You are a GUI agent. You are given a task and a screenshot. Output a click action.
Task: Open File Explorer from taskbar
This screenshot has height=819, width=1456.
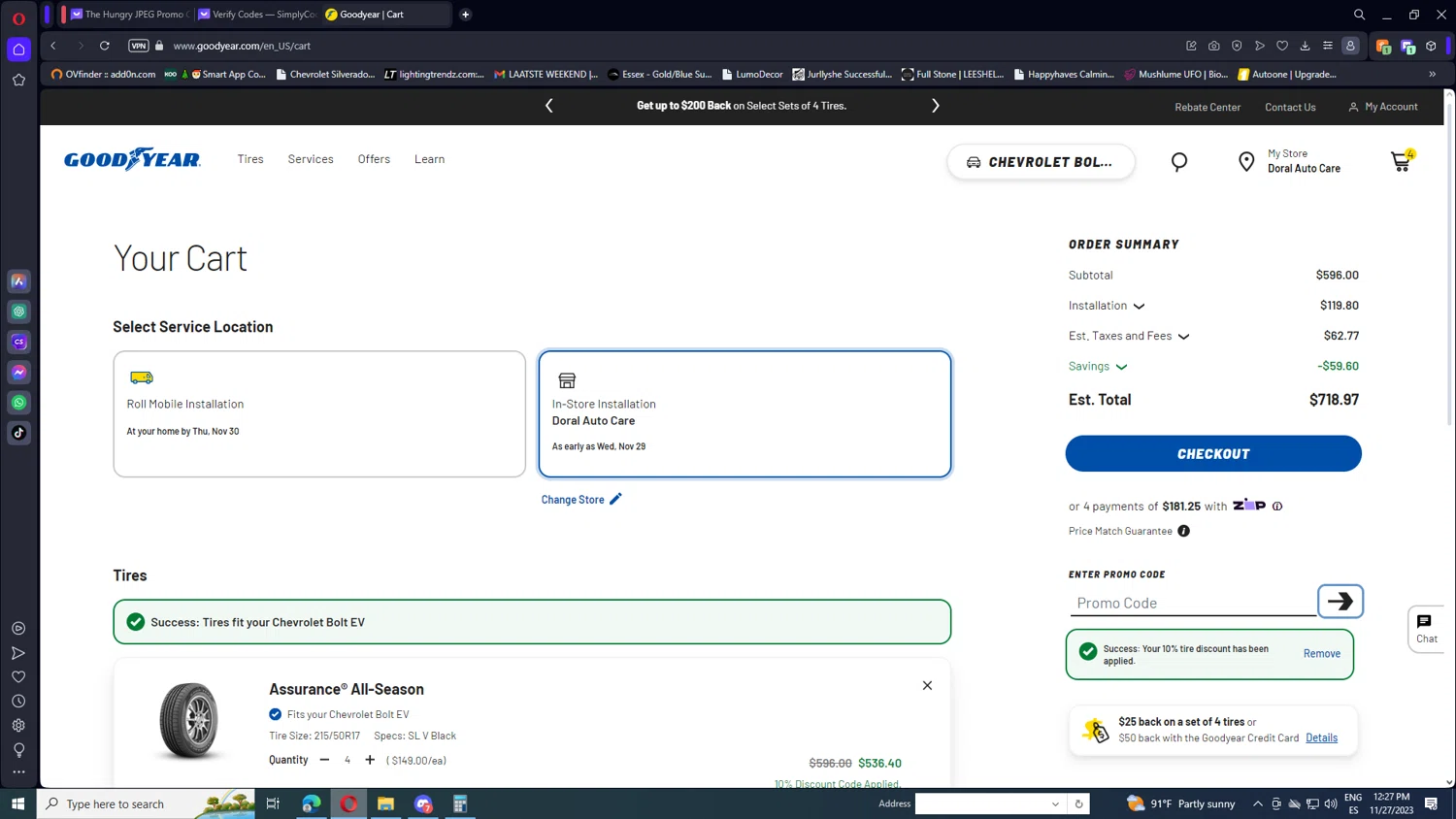(x=385, y=803)
